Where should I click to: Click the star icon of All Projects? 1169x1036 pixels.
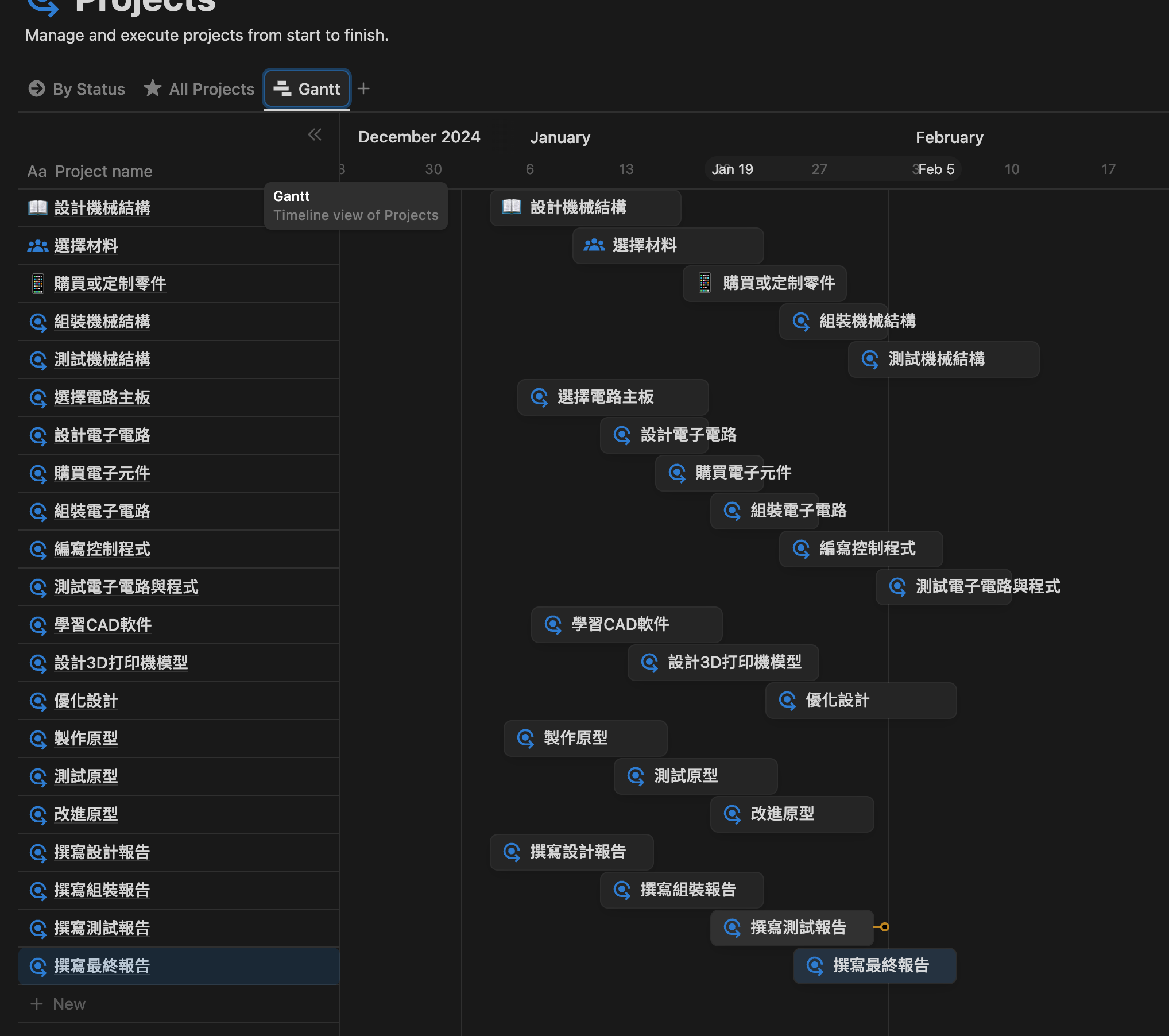[x=152, y=88]
